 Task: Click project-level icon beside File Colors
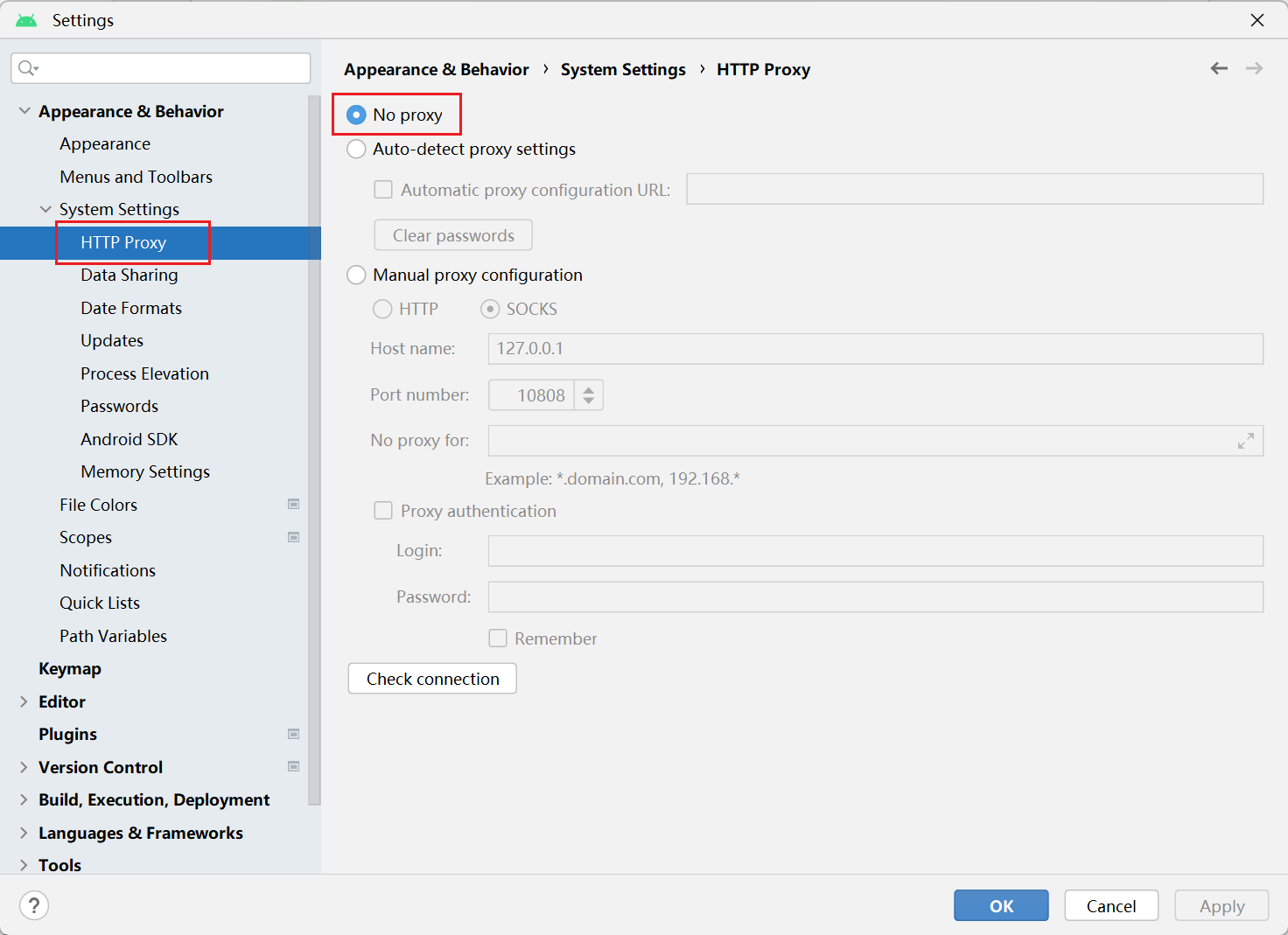pos(294,505)
